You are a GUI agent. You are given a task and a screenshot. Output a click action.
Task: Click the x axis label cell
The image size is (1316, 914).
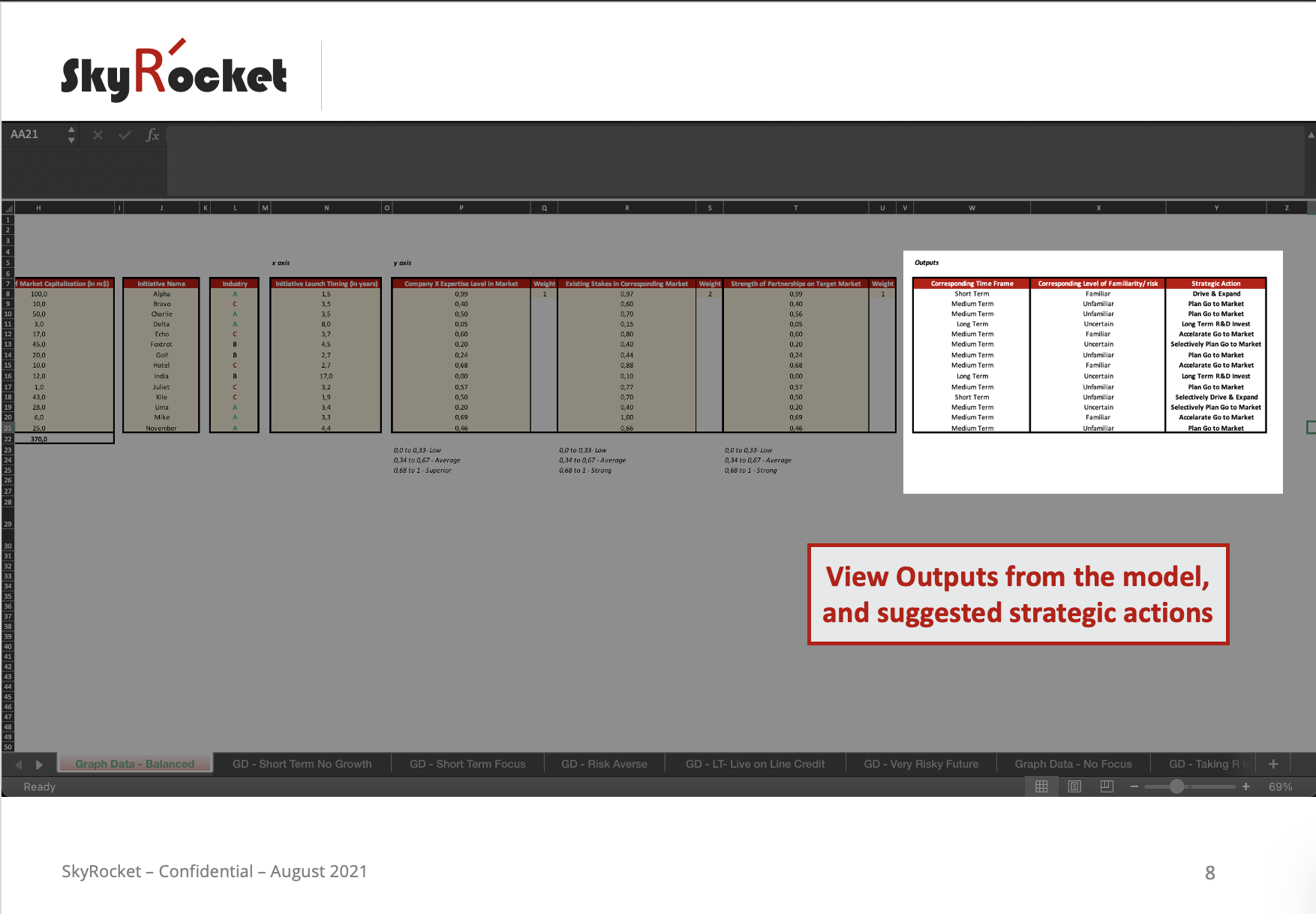coord(281,263)
